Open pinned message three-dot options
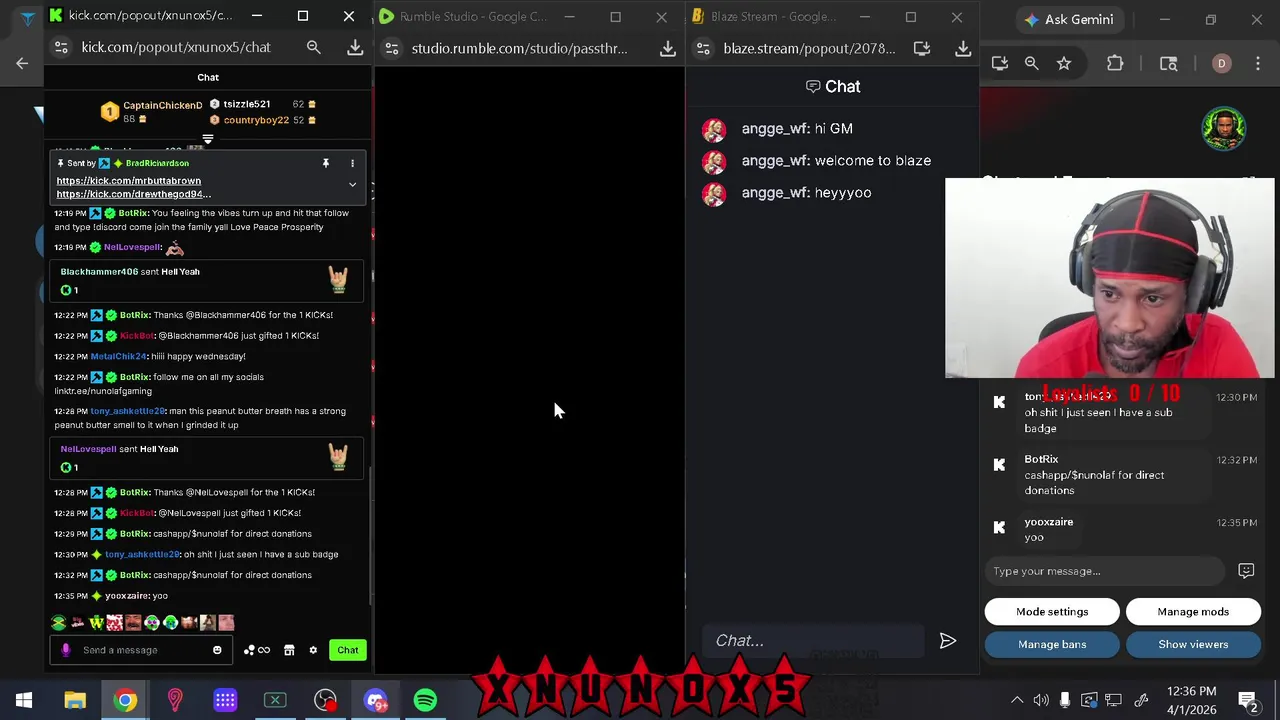This screenshot has height=720, width=1280. click(352, 163)
